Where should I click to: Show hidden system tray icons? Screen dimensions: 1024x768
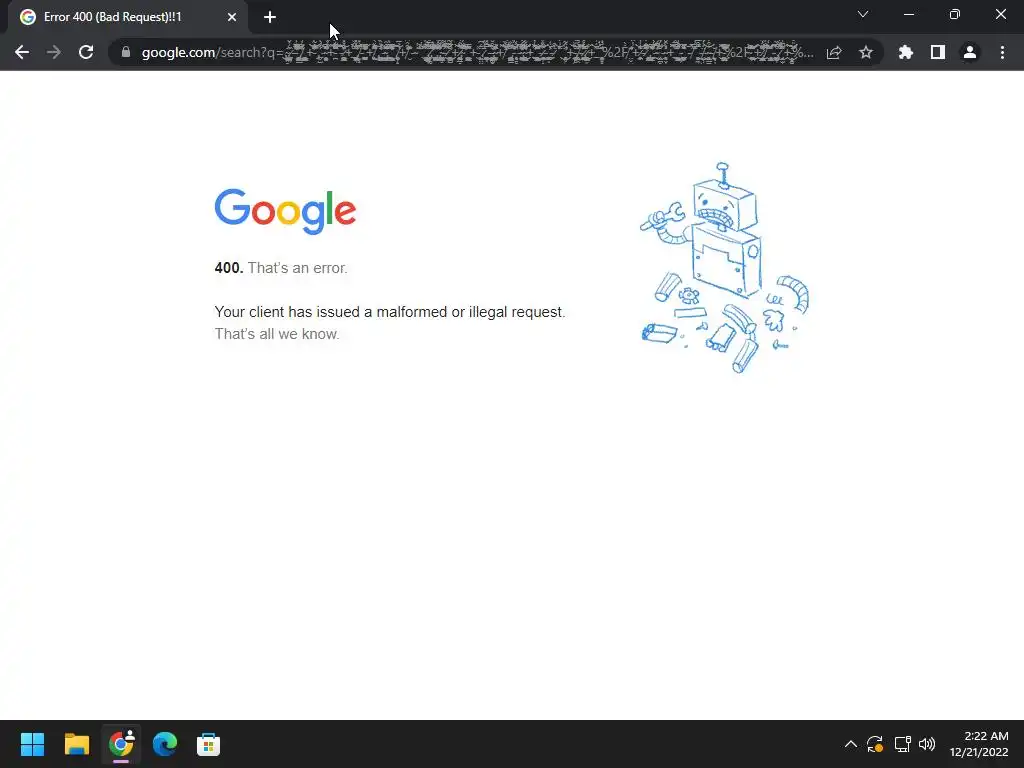click(850, 744)
